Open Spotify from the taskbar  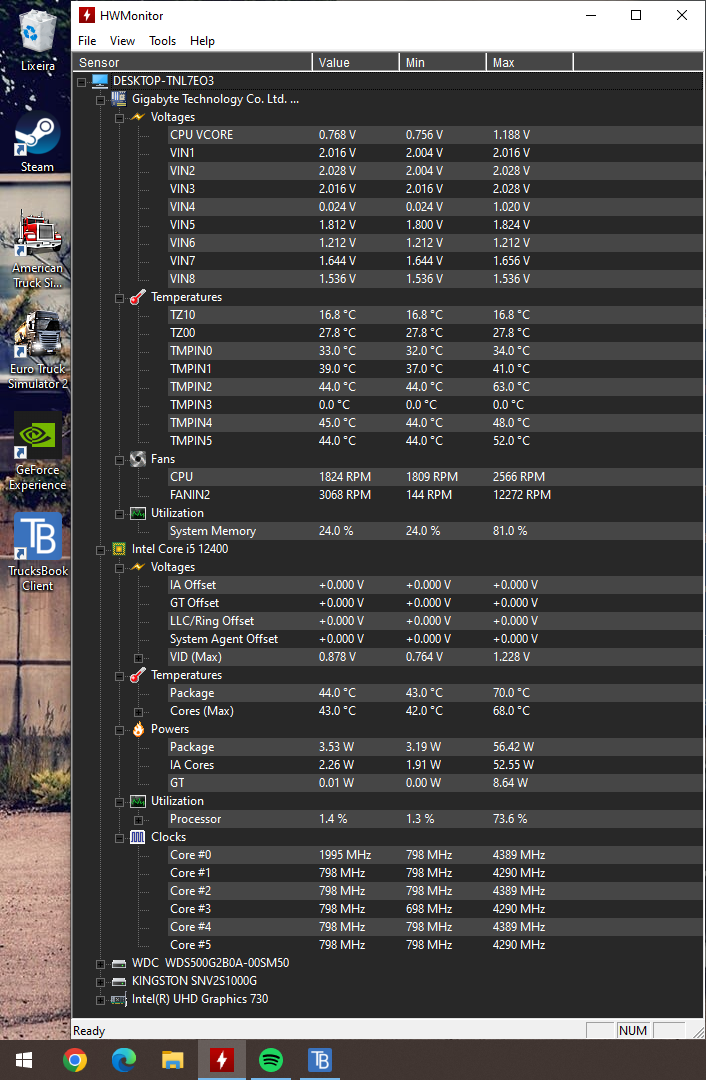click(271, 1060)
